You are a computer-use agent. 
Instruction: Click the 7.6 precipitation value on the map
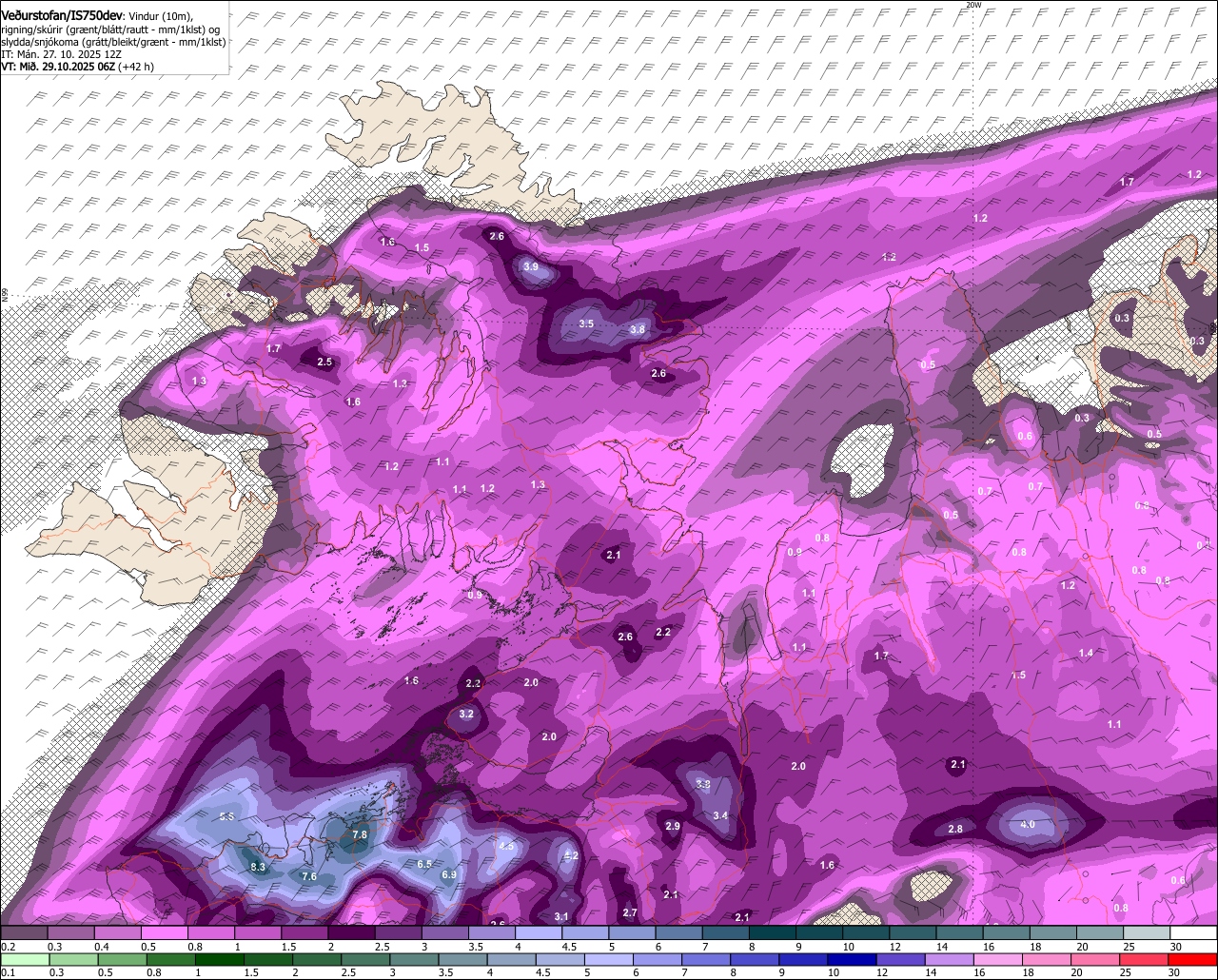click(309, 876)
